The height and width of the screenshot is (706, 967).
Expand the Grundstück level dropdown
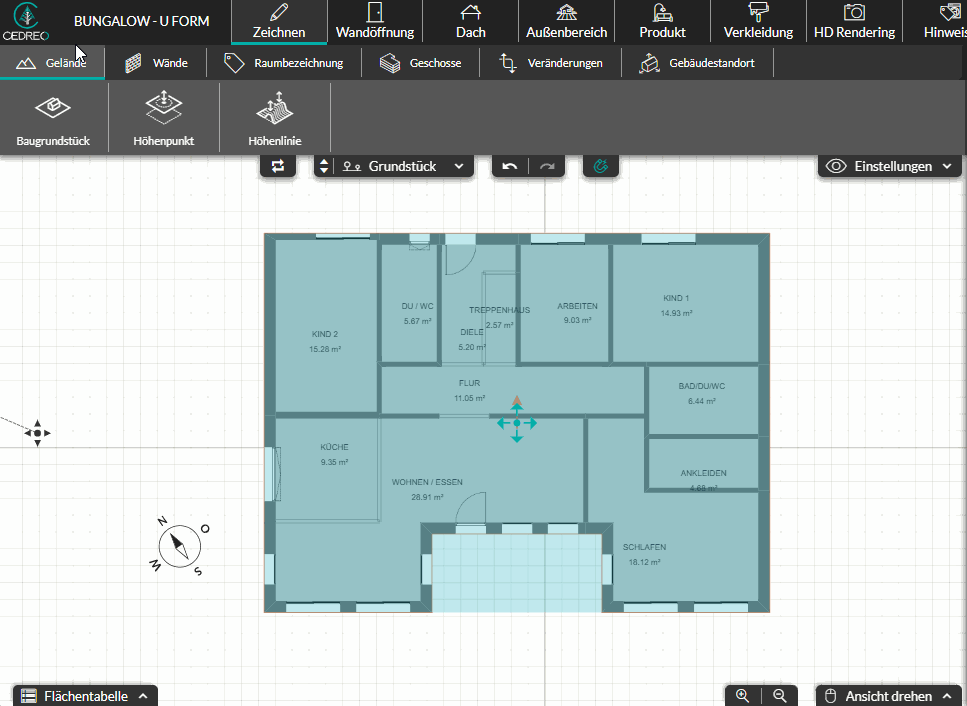click(x=404, y=166)
